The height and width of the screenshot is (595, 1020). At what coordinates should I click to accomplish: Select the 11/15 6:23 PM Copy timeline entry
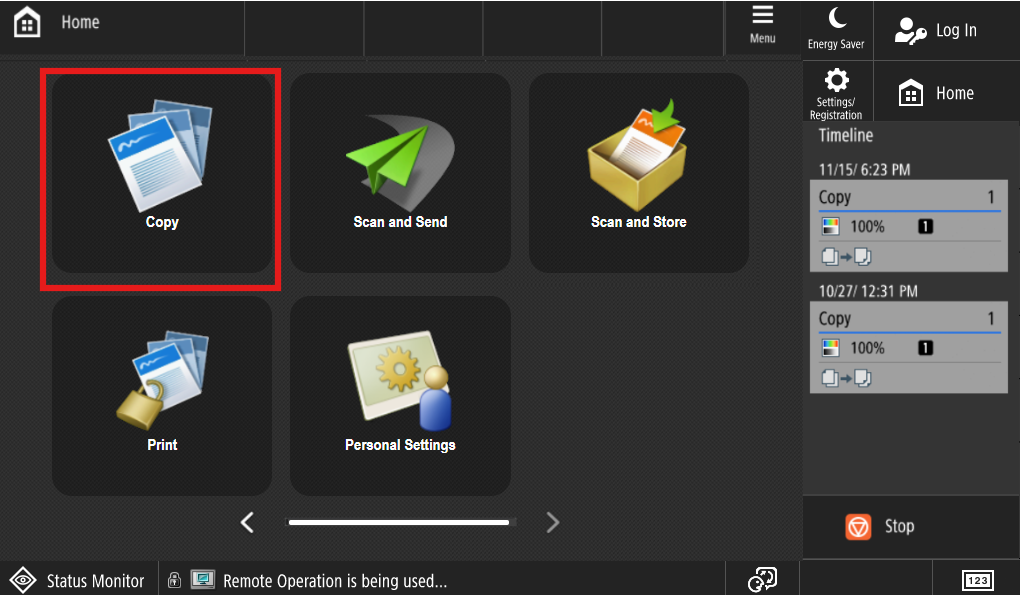pos(908,226)
